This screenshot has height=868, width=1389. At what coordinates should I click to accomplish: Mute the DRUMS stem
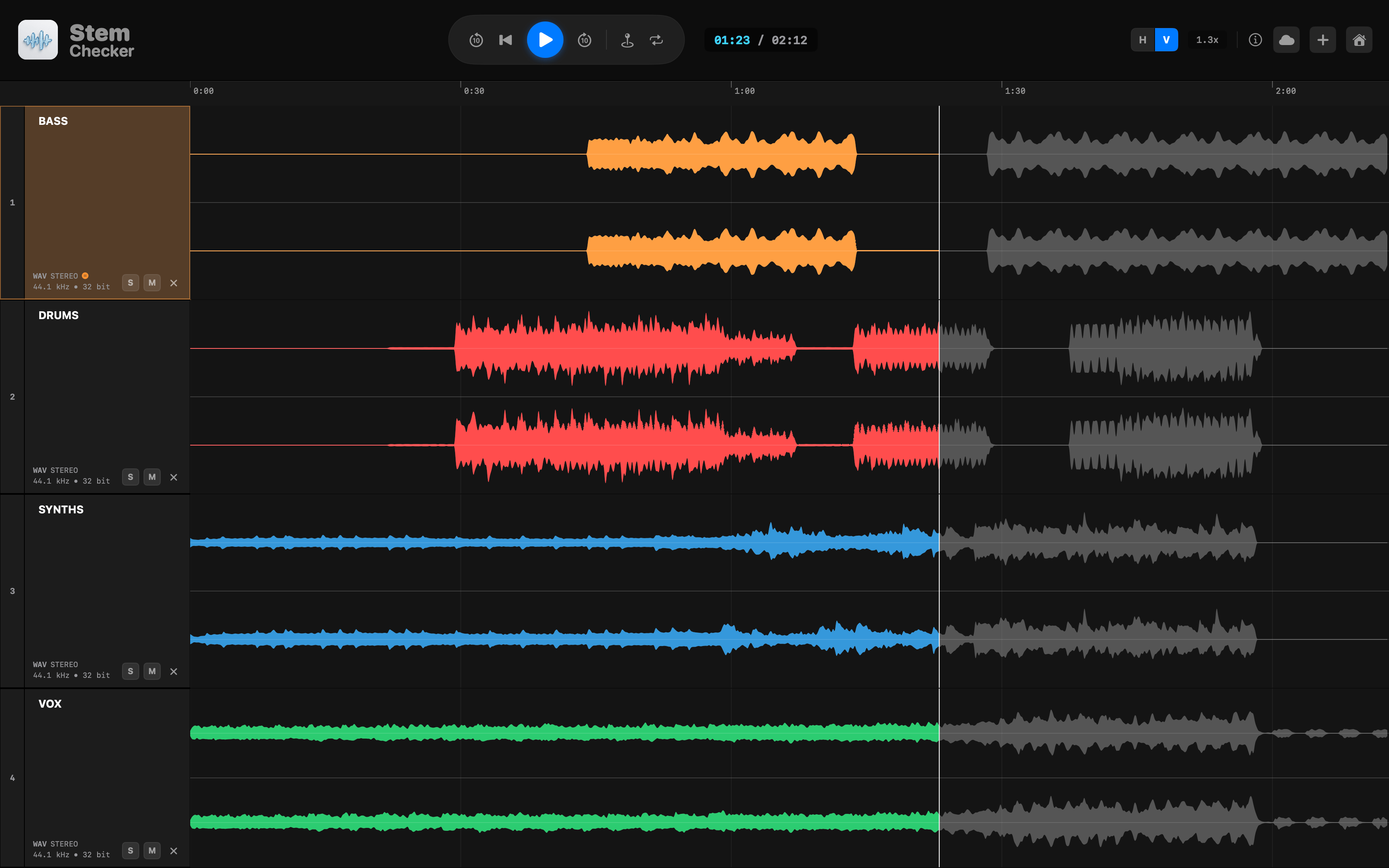pyautogui.click(x=152, y=477)
